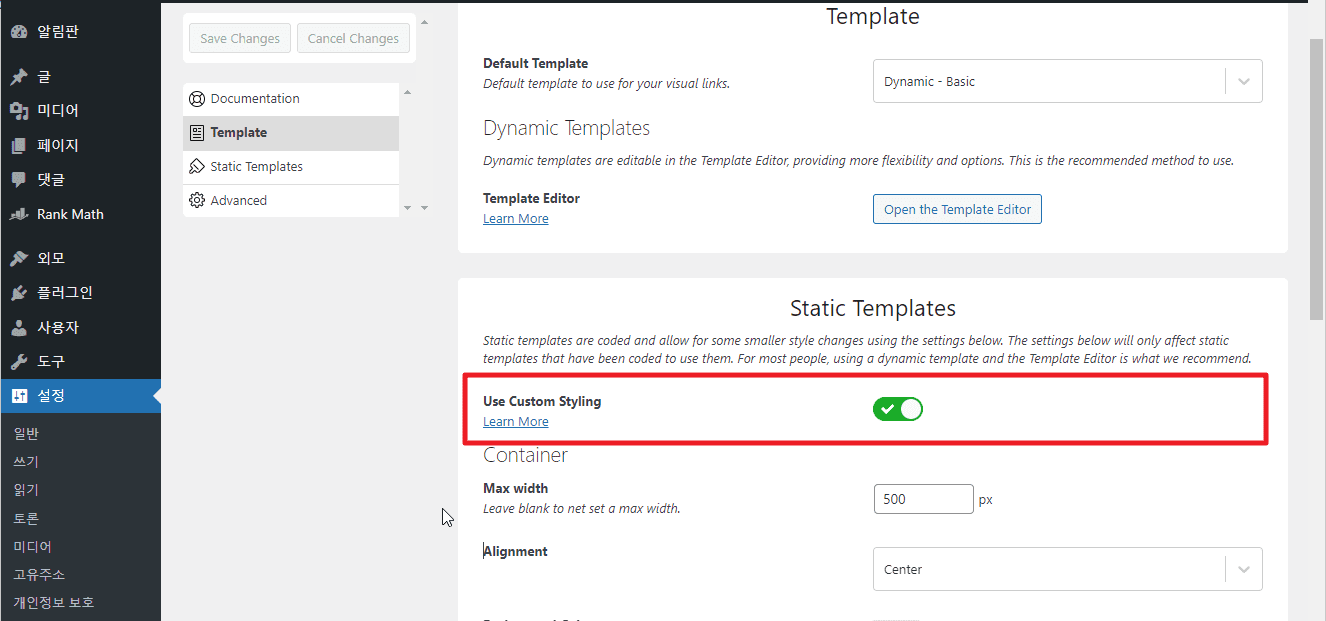Open the Default Template dropdown
1326x621 pixels.
pos(1067,82)
